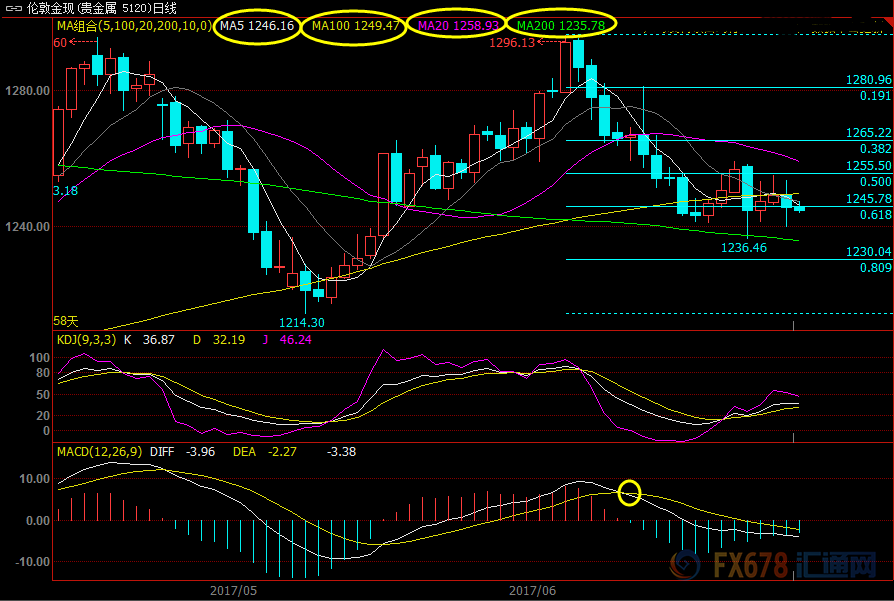This screenshot has width=894, height=601.
Task: Click the 2017/06 date label on time axis
Action: pos(532,590)
